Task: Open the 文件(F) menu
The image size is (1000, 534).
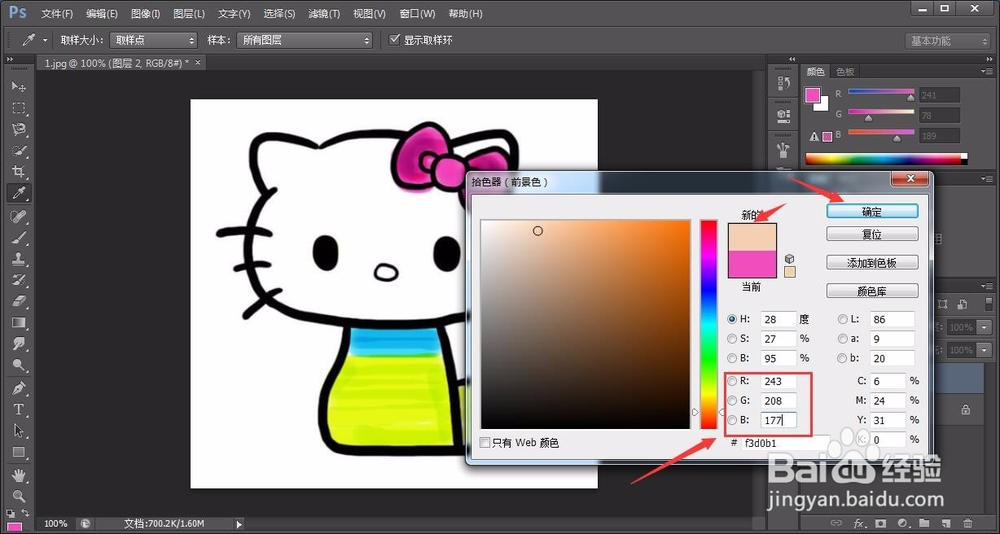Action: click(x=57, y=13)
